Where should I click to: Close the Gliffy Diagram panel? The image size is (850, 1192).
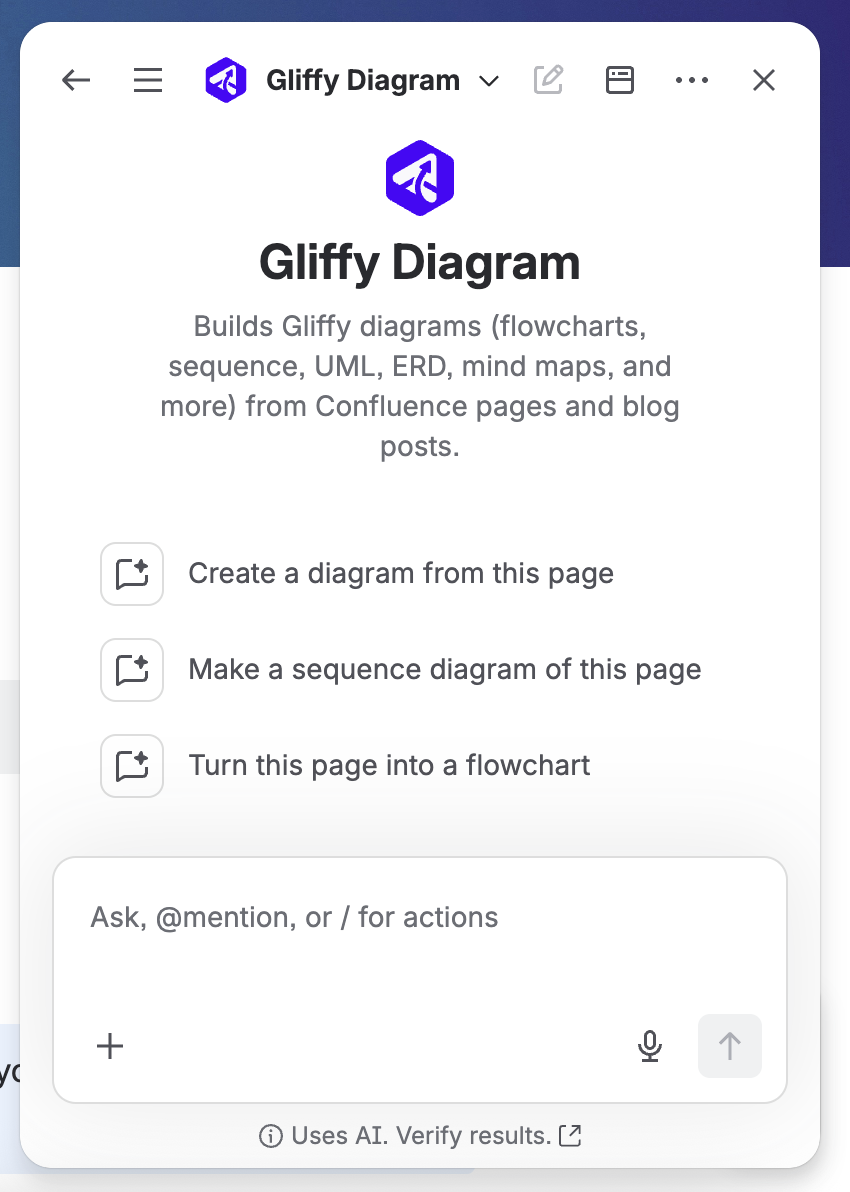coord(763,80)
